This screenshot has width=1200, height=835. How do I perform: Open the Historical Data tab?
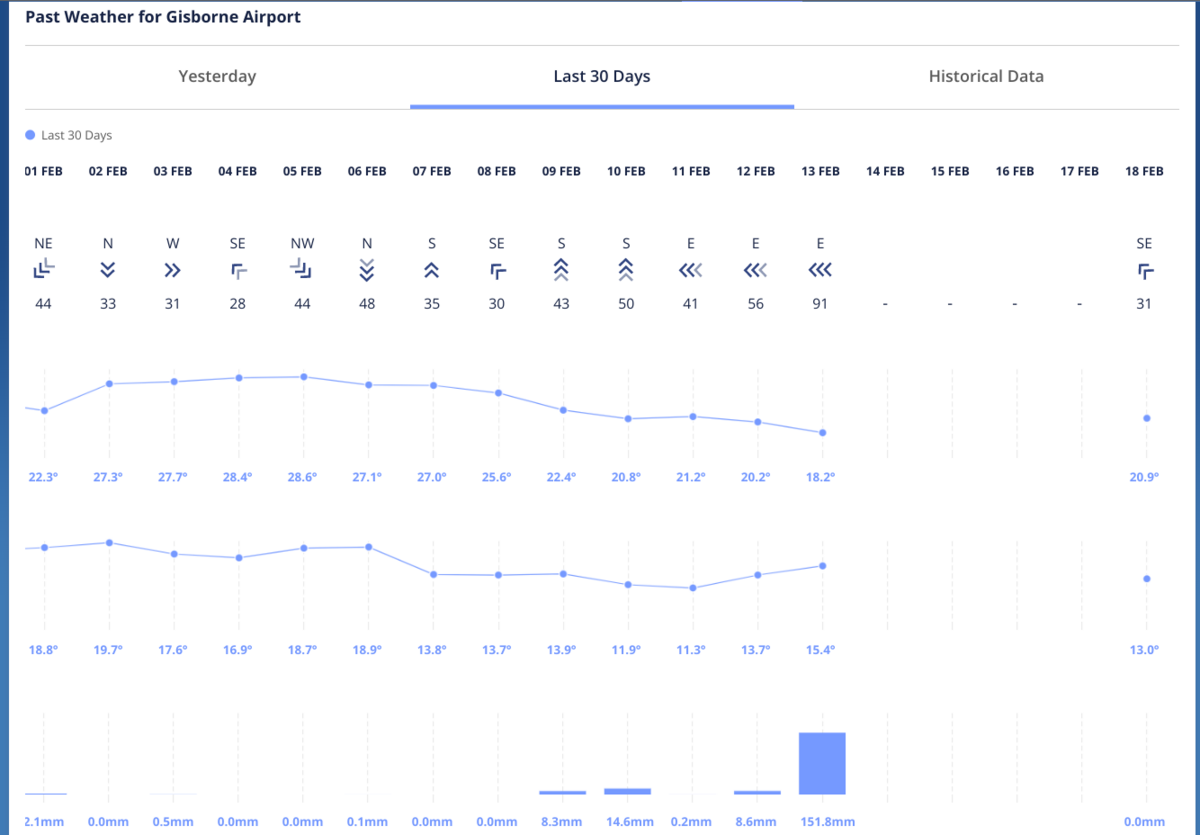click(986, 76)
